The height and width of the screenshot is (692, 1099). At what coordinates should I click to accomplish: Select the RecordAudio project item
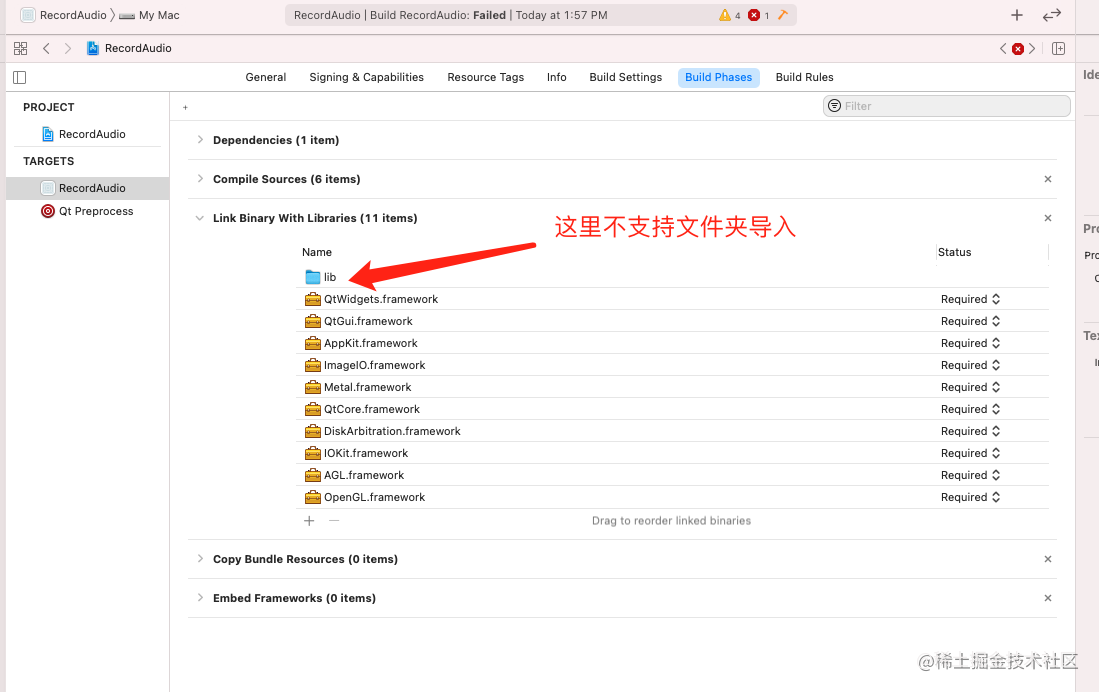point(83,134)
